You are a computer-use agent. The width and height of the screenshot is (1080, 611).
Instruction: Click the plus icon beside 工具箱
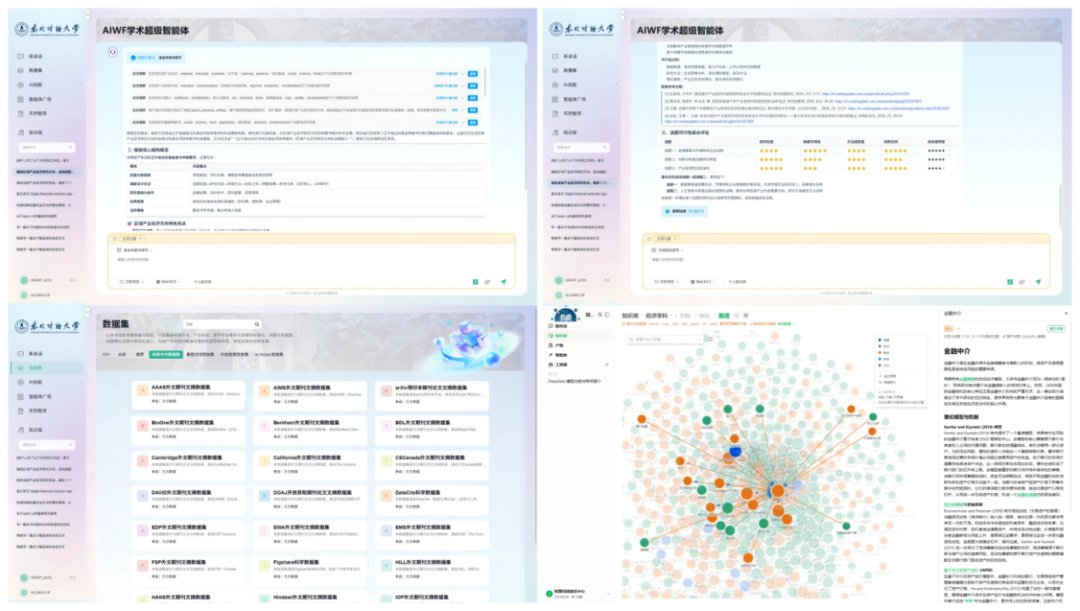(607, 364)
